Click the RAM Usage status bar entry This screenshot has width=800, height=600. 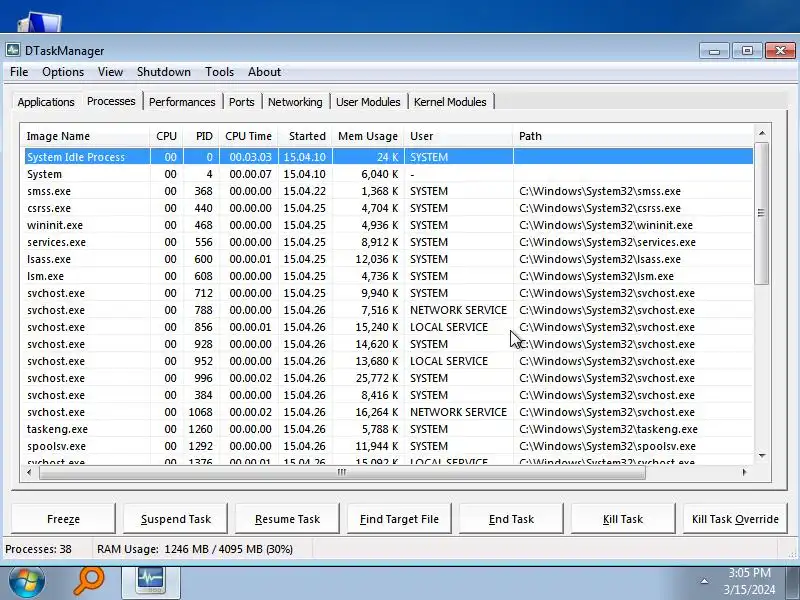pos(195,549)
